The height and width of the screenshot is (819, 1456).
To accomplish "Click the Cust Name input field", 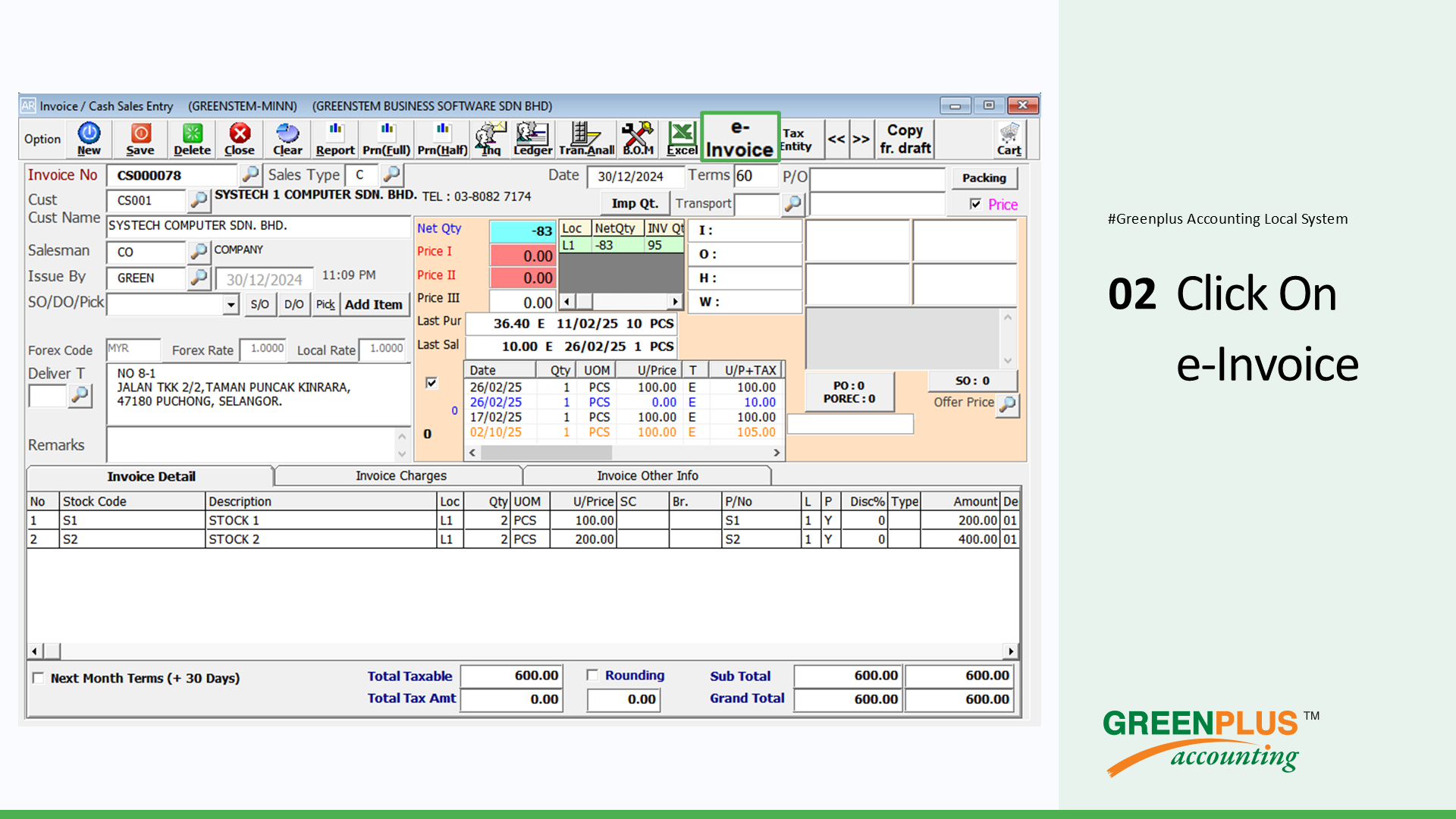I will (258, 226).
